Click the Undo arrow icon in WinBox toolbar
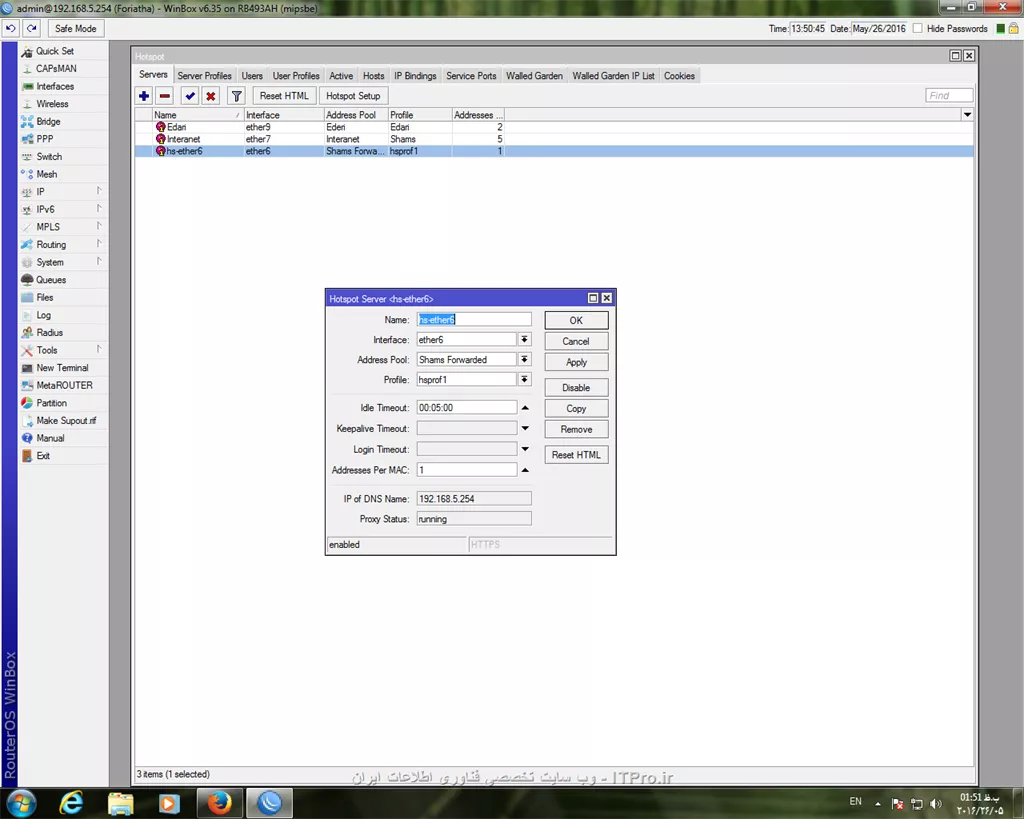The image size is (1024, 819). (11, 29)
